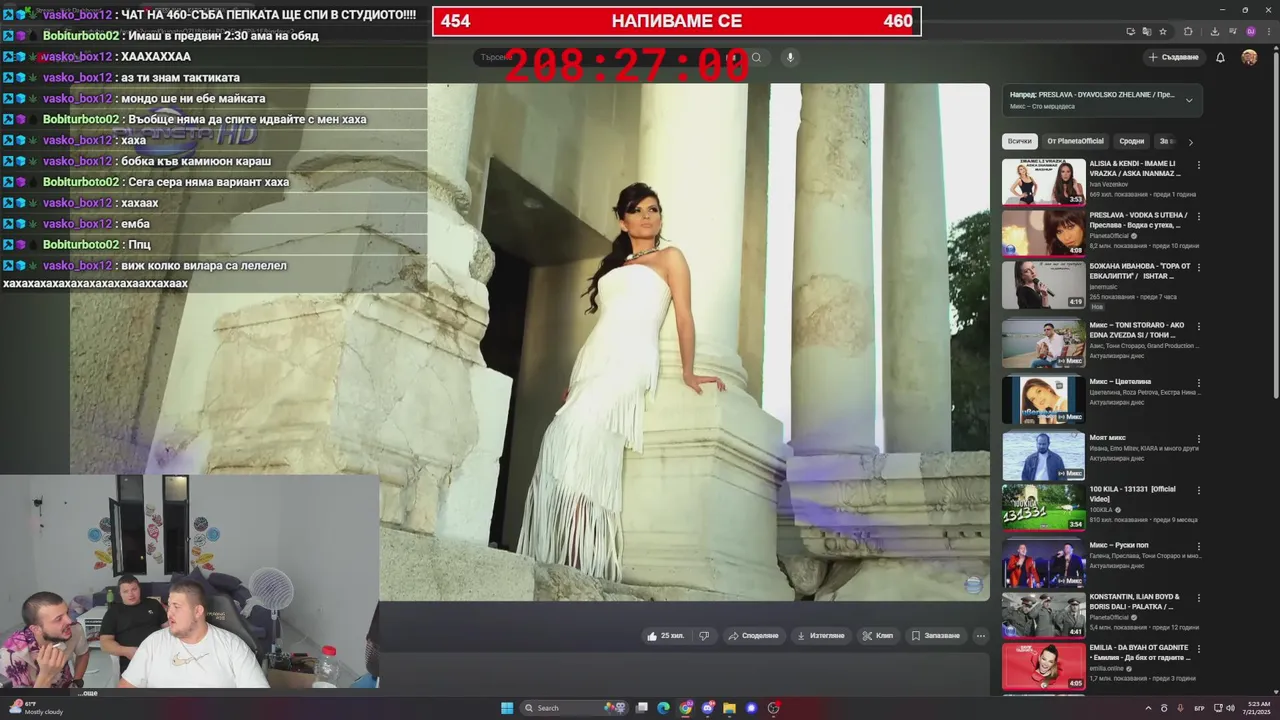Open File Explorer from the taskbar

point(730,708)
